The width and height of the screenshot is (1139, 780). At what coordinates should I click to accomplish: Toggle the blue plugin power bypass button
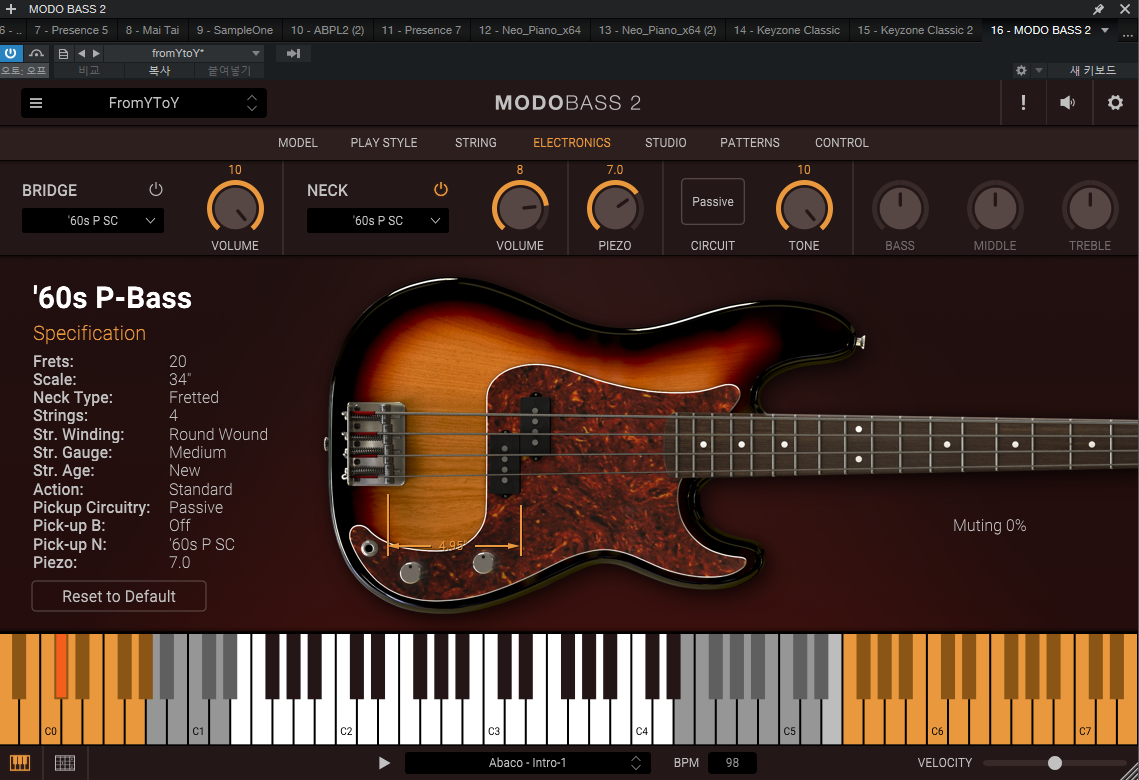11,53
